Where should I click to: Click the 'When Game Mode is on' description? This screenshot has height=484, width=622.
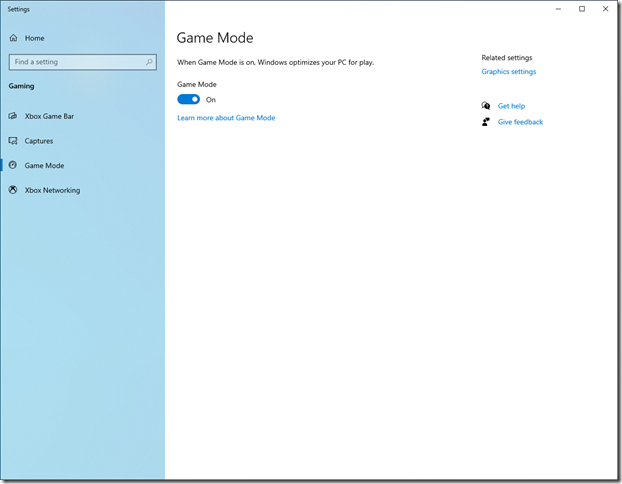click(275, 62)
